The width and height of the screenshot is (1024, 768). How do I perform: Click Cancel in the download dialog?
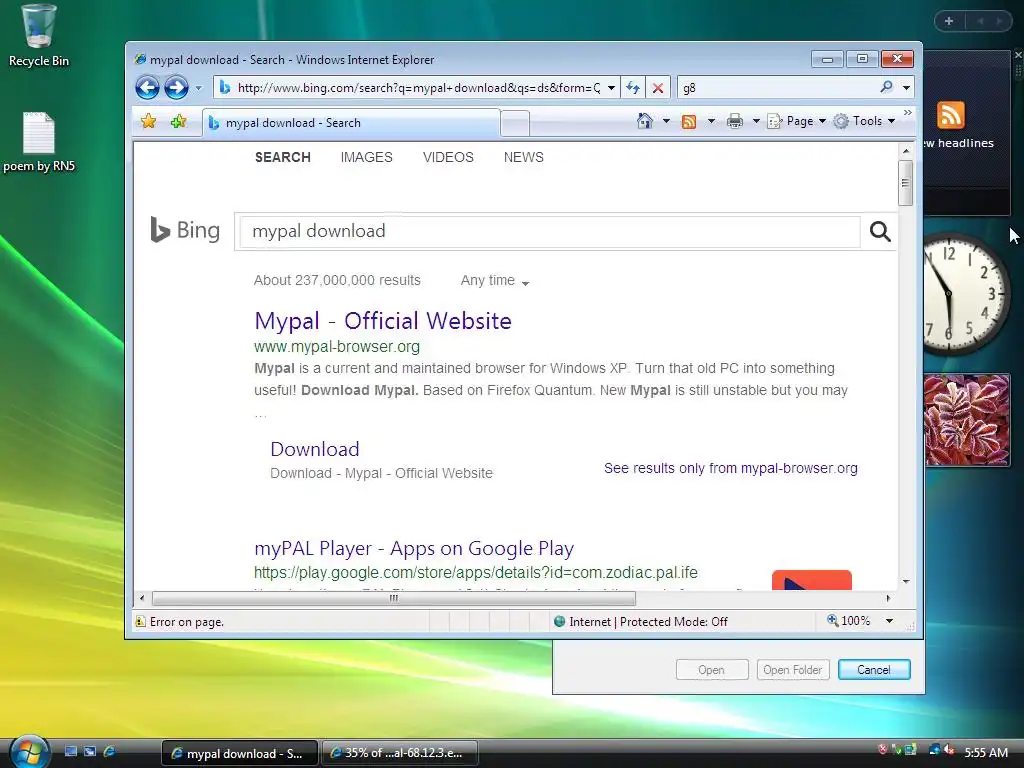(x=874, y=669)
